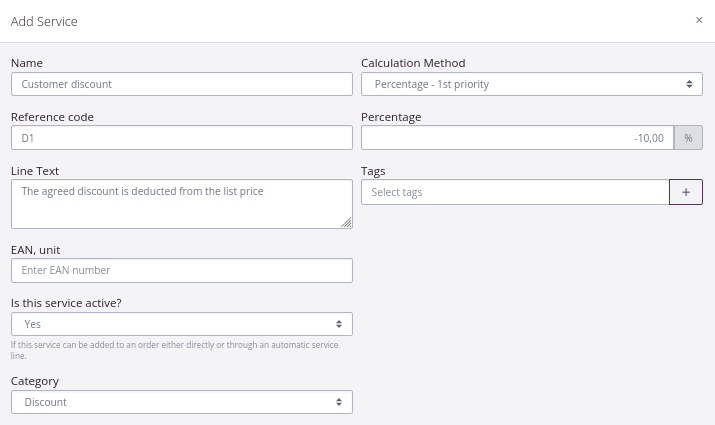
Task: Focus the Name input field
Action: point(181,84)
